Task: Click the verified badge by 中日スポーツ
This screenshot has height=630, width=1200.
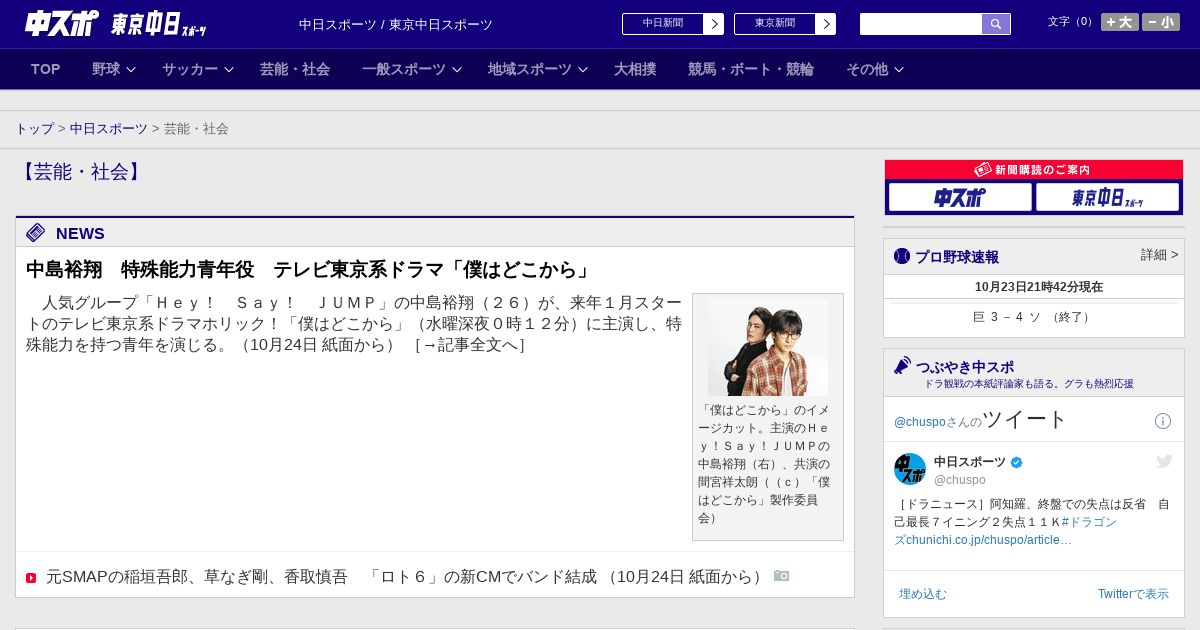Action: 1017,462
